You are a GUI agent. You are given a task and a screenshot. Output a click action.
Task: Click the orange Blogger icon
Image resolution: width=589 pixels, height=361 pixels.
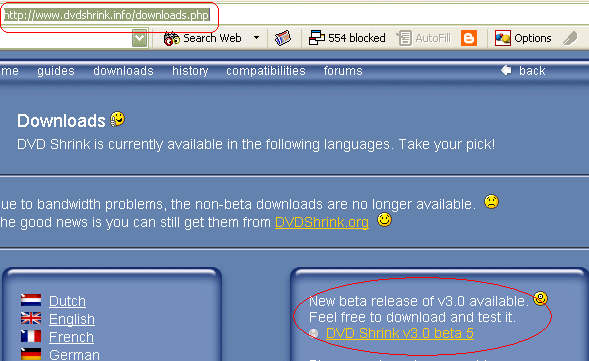click(469, 38)
